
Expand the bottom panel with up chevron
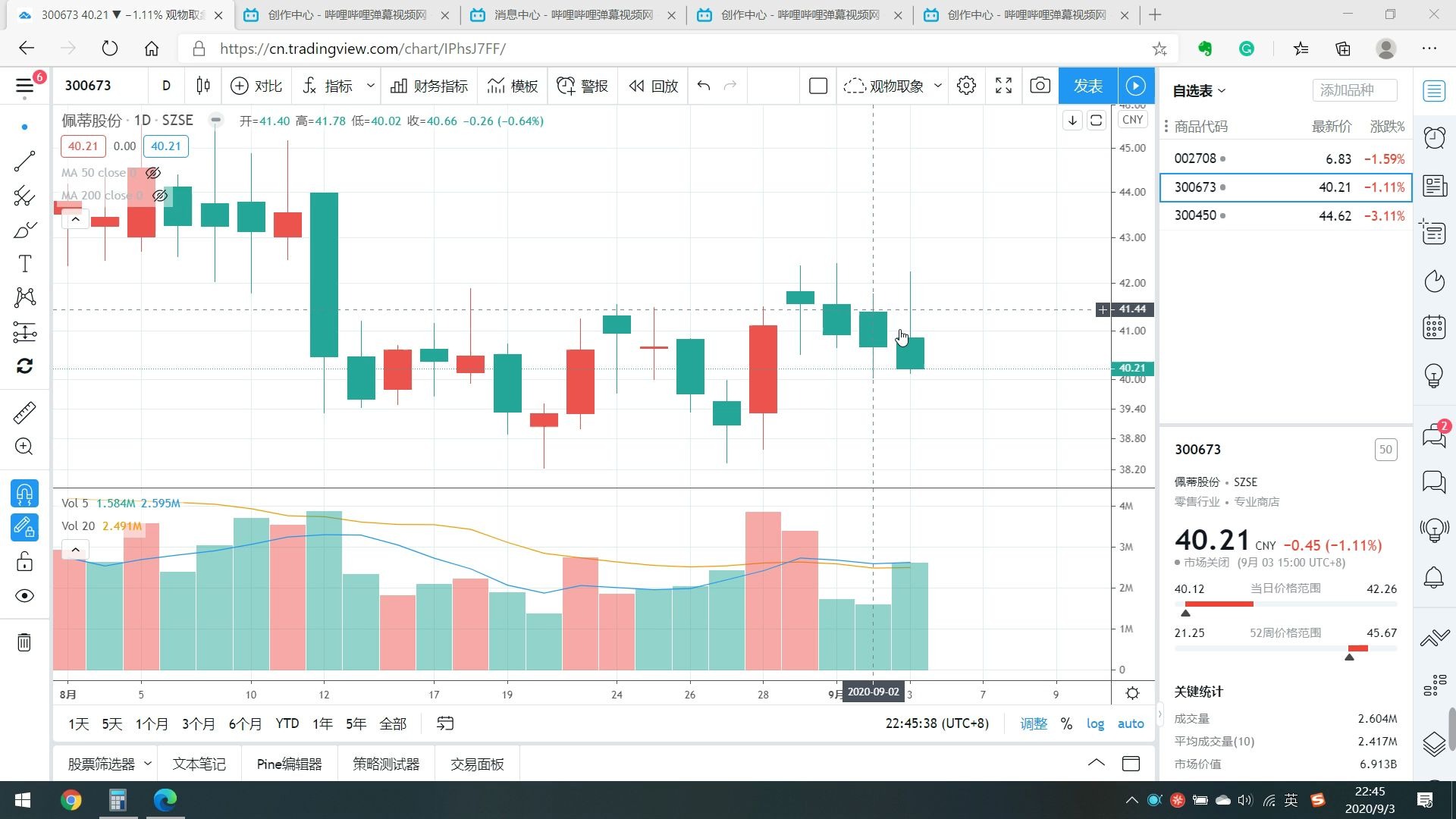point(1096,763)
